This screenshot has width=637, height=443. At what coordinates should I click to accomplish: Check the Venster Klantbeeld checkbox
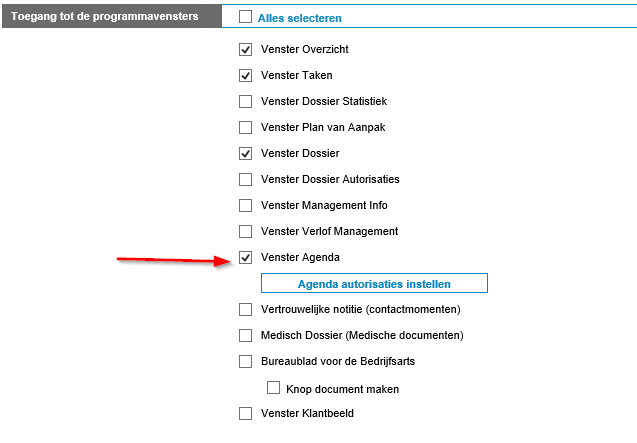(x=245, y=413)
